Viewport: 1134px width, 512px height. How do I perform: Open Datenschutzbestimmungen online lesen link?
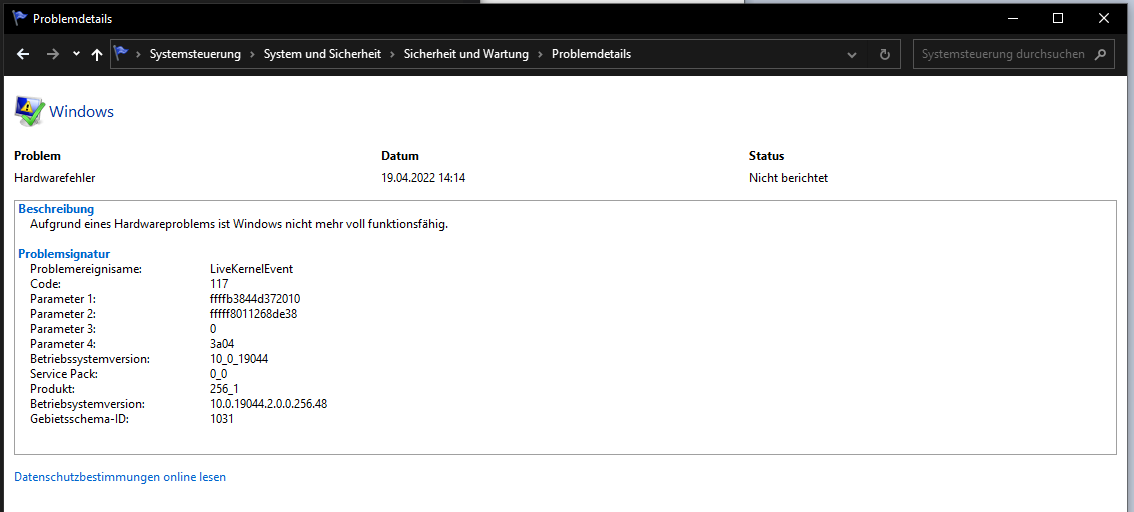120,477
